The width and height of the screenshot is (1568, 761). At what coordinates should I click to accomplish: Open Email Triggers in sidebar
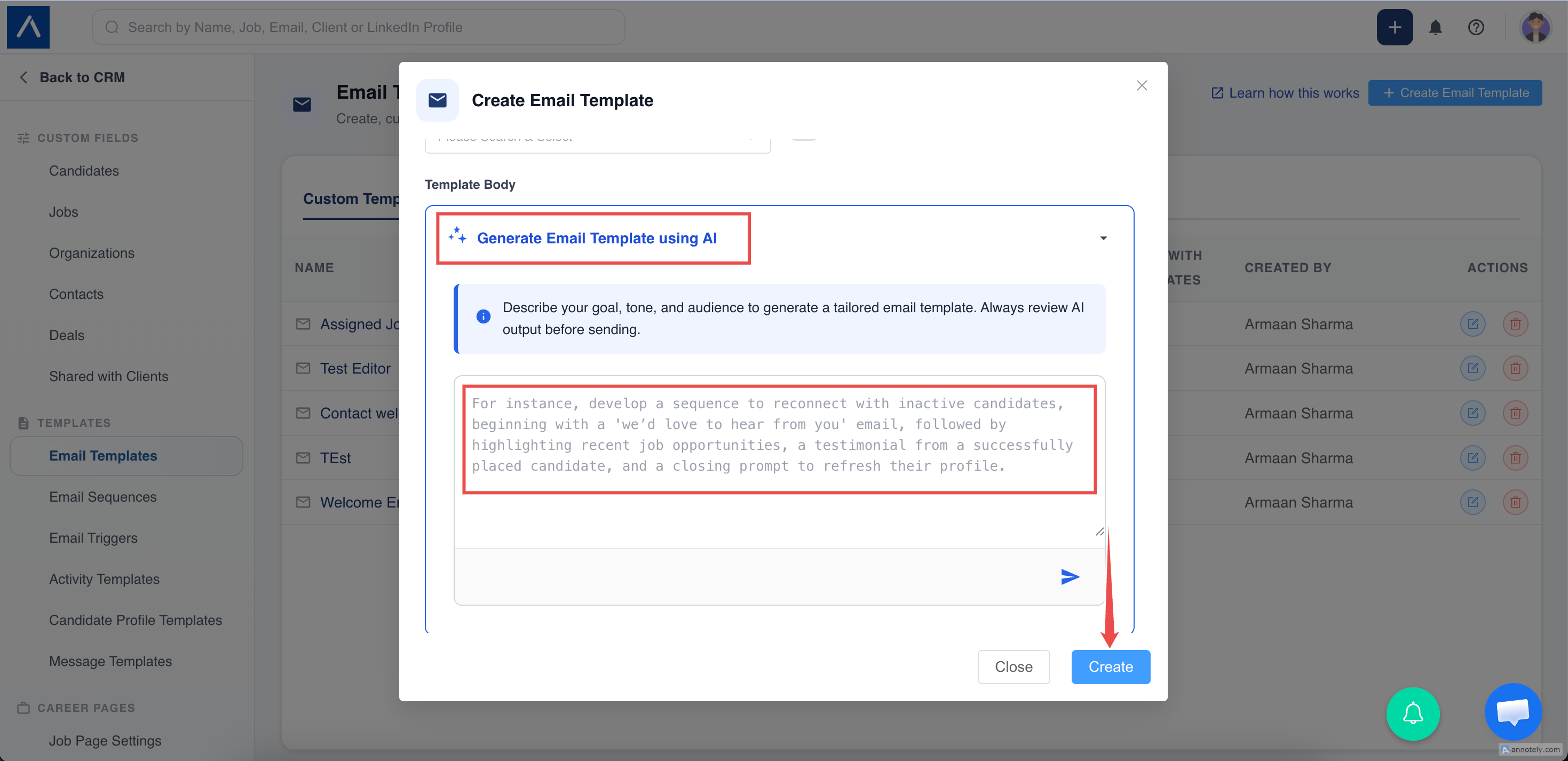coord(93,538)
